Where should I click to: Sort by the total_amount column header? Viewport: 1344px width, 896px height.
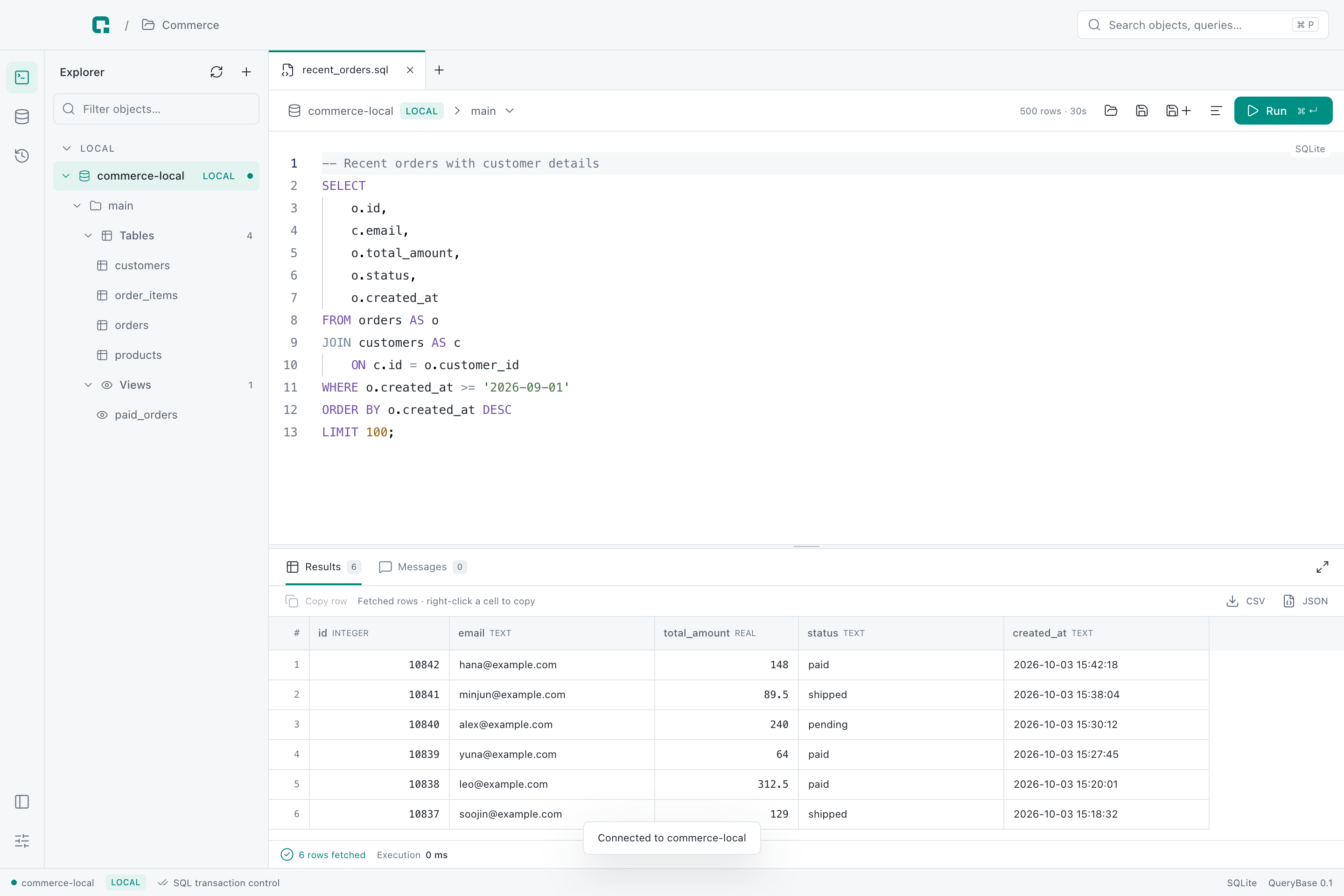726,633
